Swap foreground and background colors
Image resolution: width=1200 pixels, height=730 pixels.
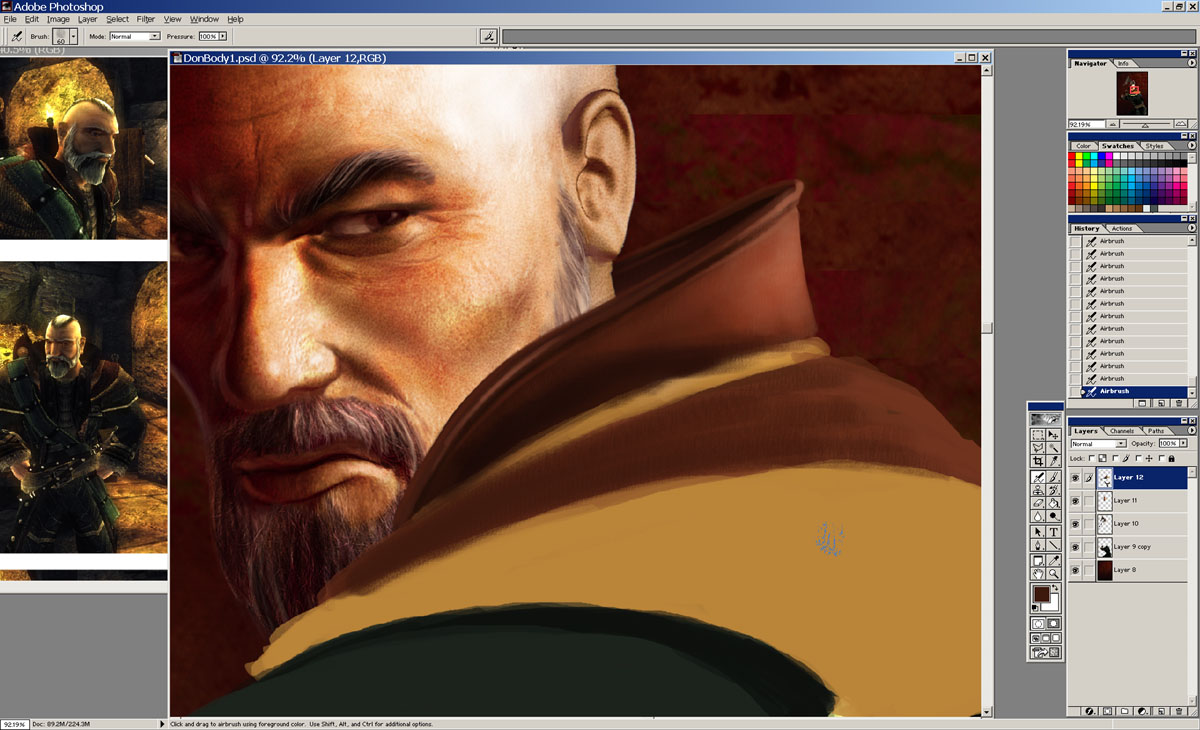click(1056, 588)
